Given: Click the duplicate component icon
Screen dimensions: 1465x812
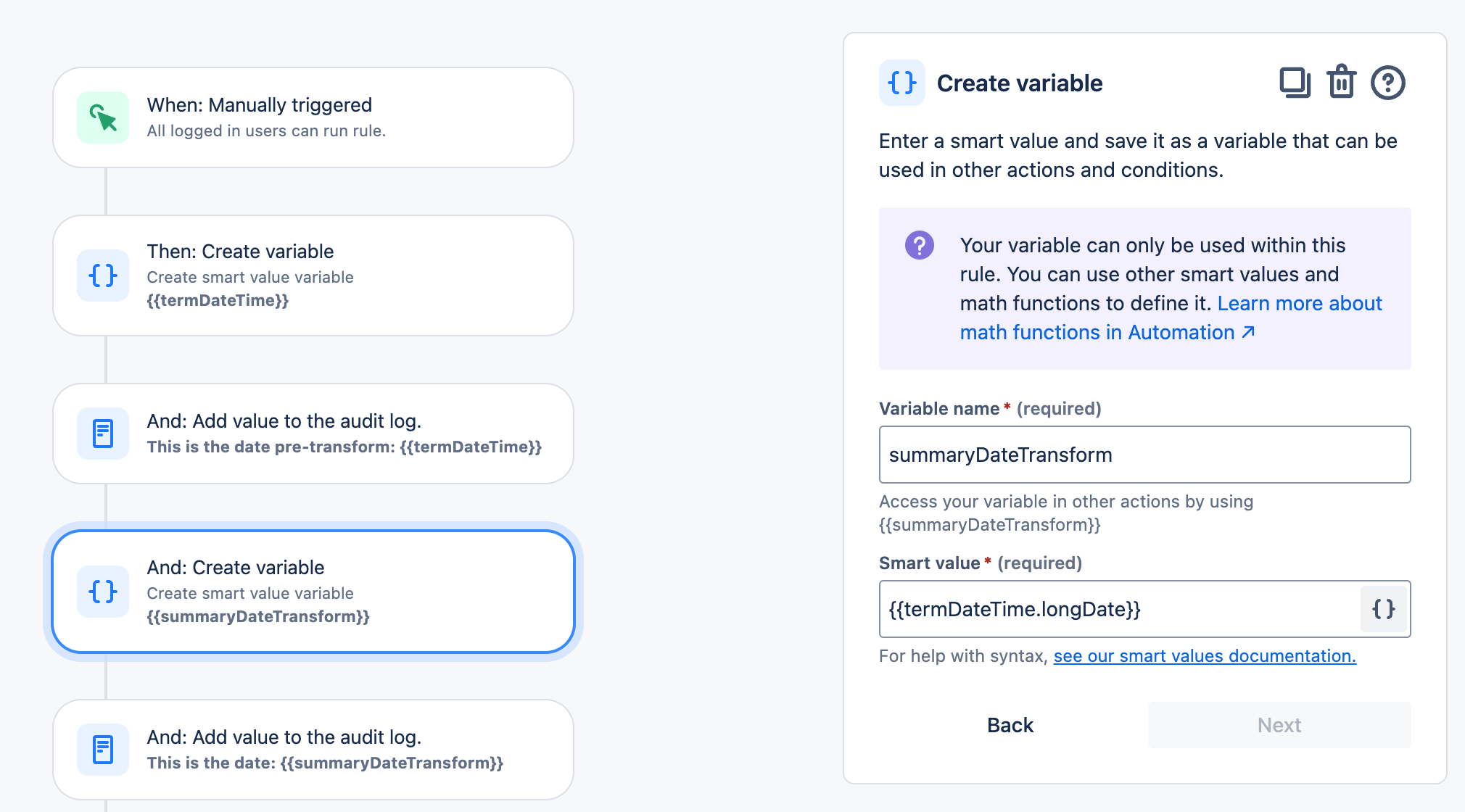Looking at the screenshot, I should click(x=1295, y=83).
